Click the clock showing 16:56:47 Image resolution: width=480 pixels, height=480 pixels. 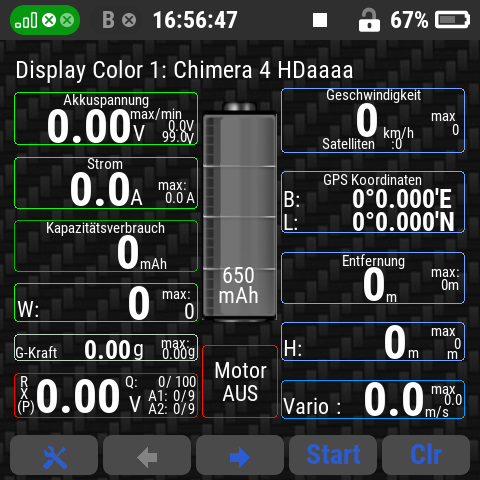195,20
